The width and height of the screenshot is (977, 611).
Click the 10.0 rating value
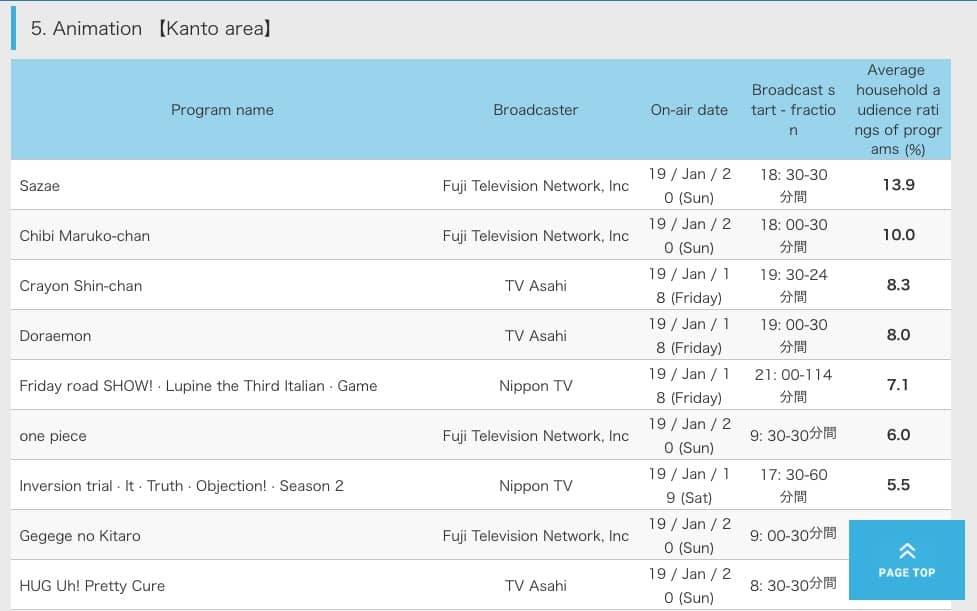(898, 235)
